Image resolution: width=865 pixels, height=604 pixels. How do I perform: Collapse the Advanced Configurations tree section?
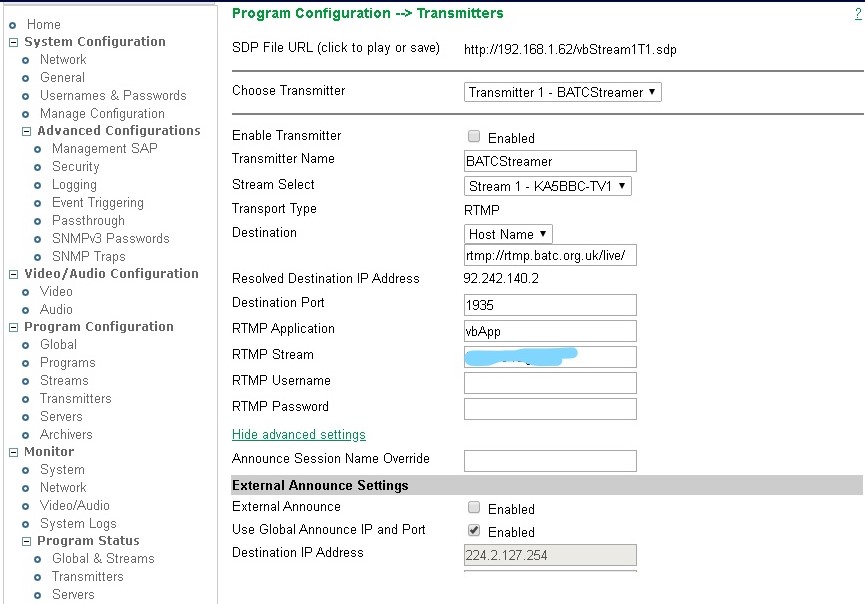[27, 131]
